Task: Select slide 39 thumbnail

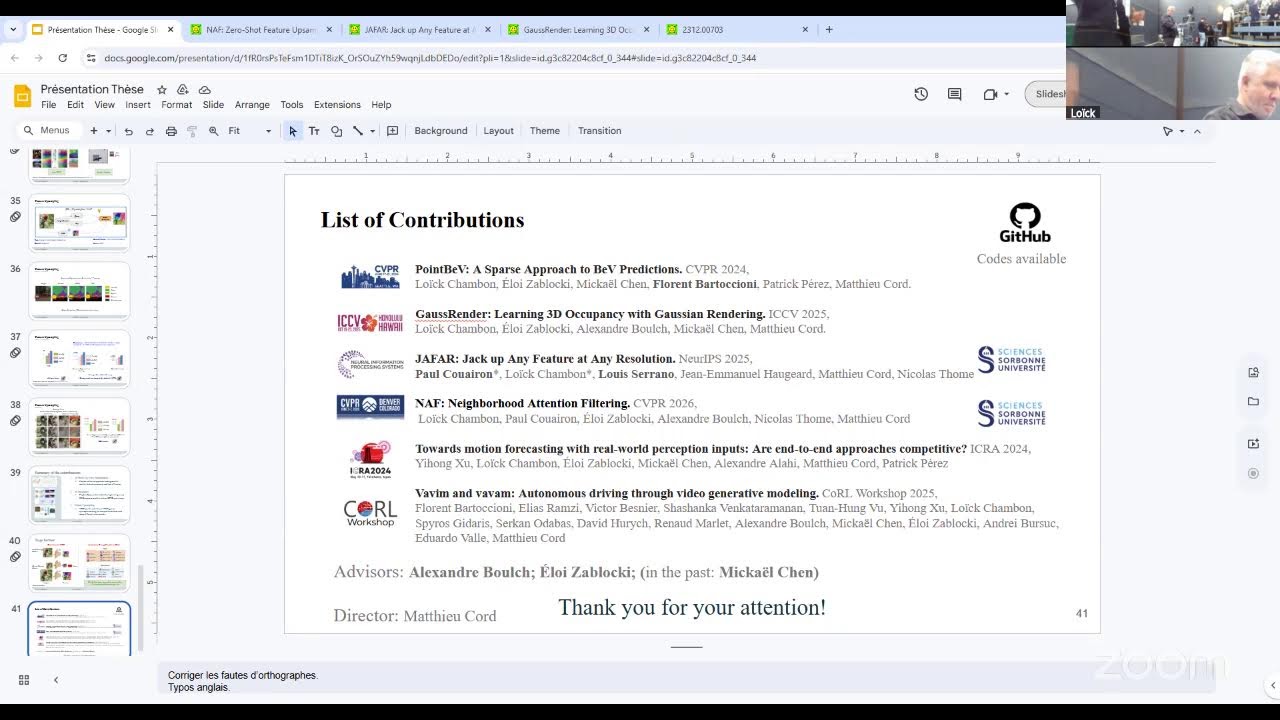Action: [x=80, y=494]
